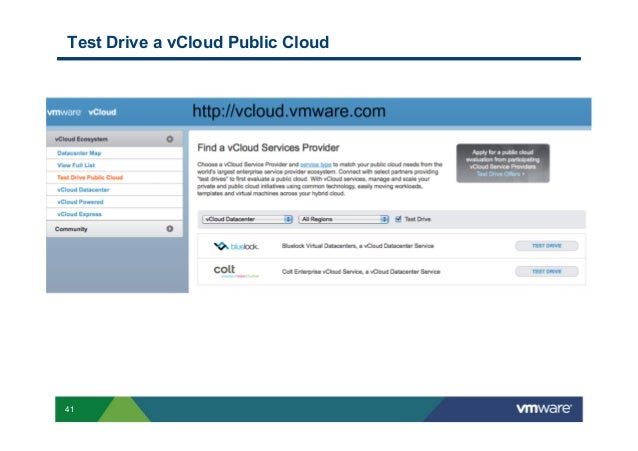
Task: Click Test Drive button for Colt
Action: click(546, 271)
